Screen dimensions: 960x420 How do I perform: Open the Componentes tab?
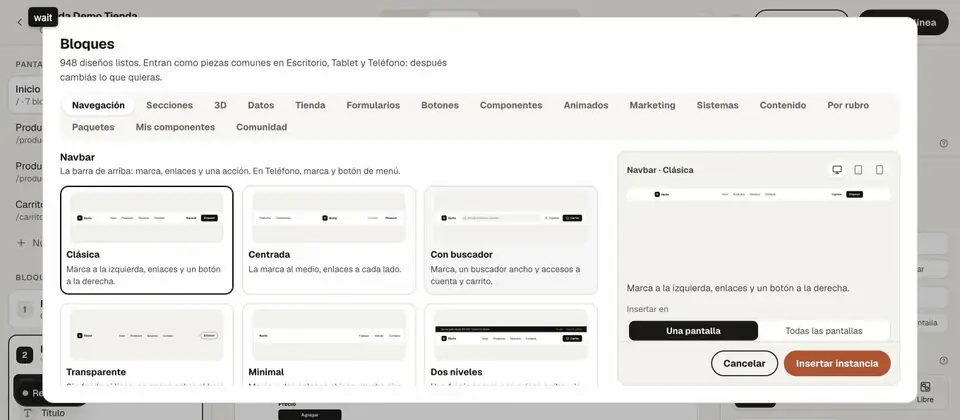tap(511, 105)
